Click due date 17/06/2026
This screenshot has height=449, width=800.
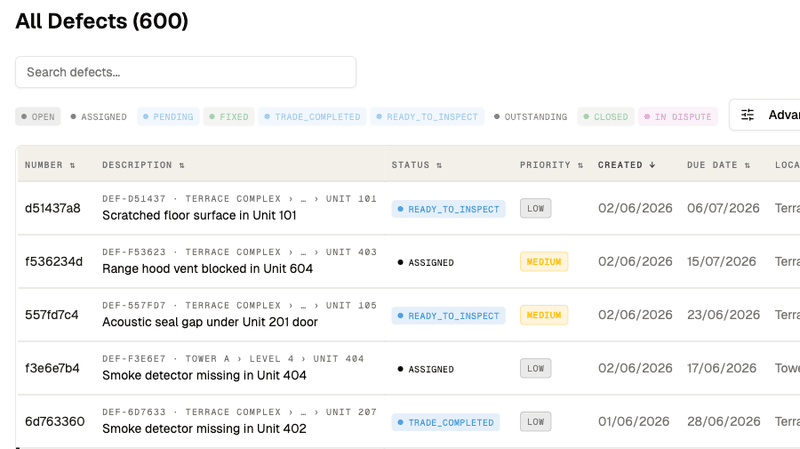[721, 368]
